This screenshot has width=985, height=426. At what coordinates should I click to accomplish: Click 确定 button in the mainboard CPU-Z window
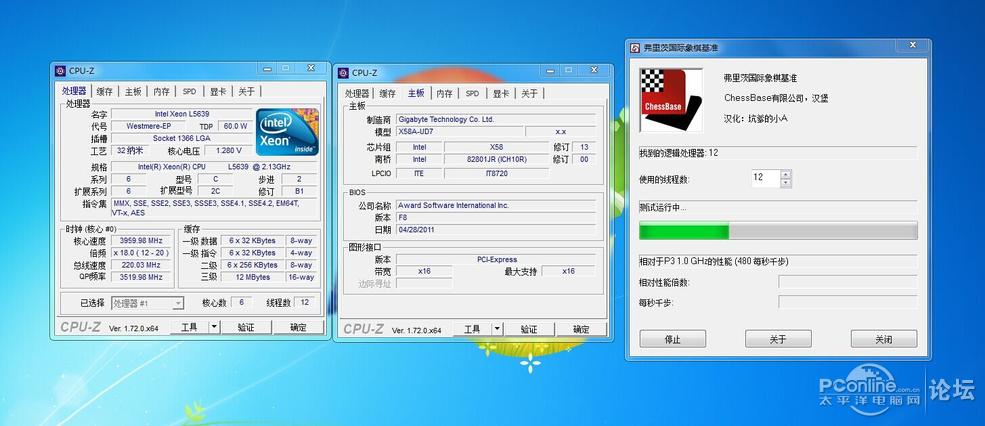tap(582, 329)
